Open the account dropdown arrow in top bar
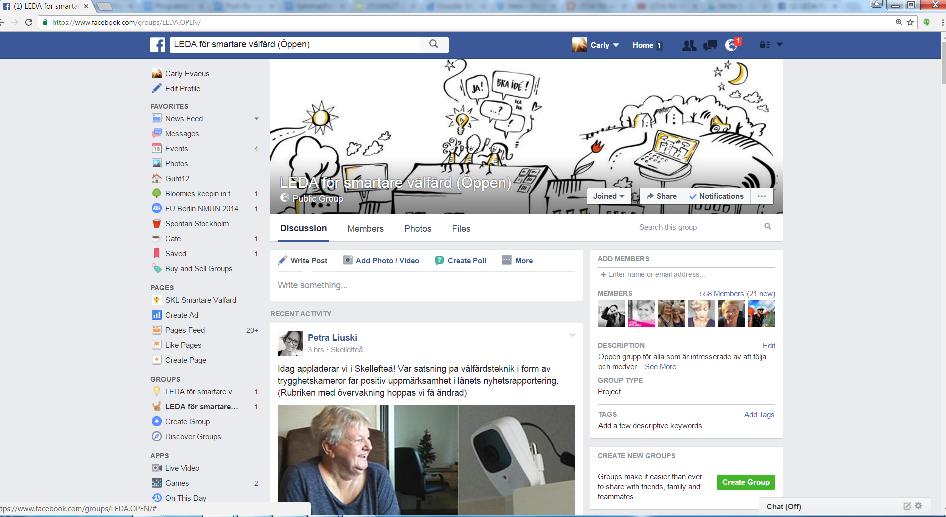946x517 pixels. (779, 45)
